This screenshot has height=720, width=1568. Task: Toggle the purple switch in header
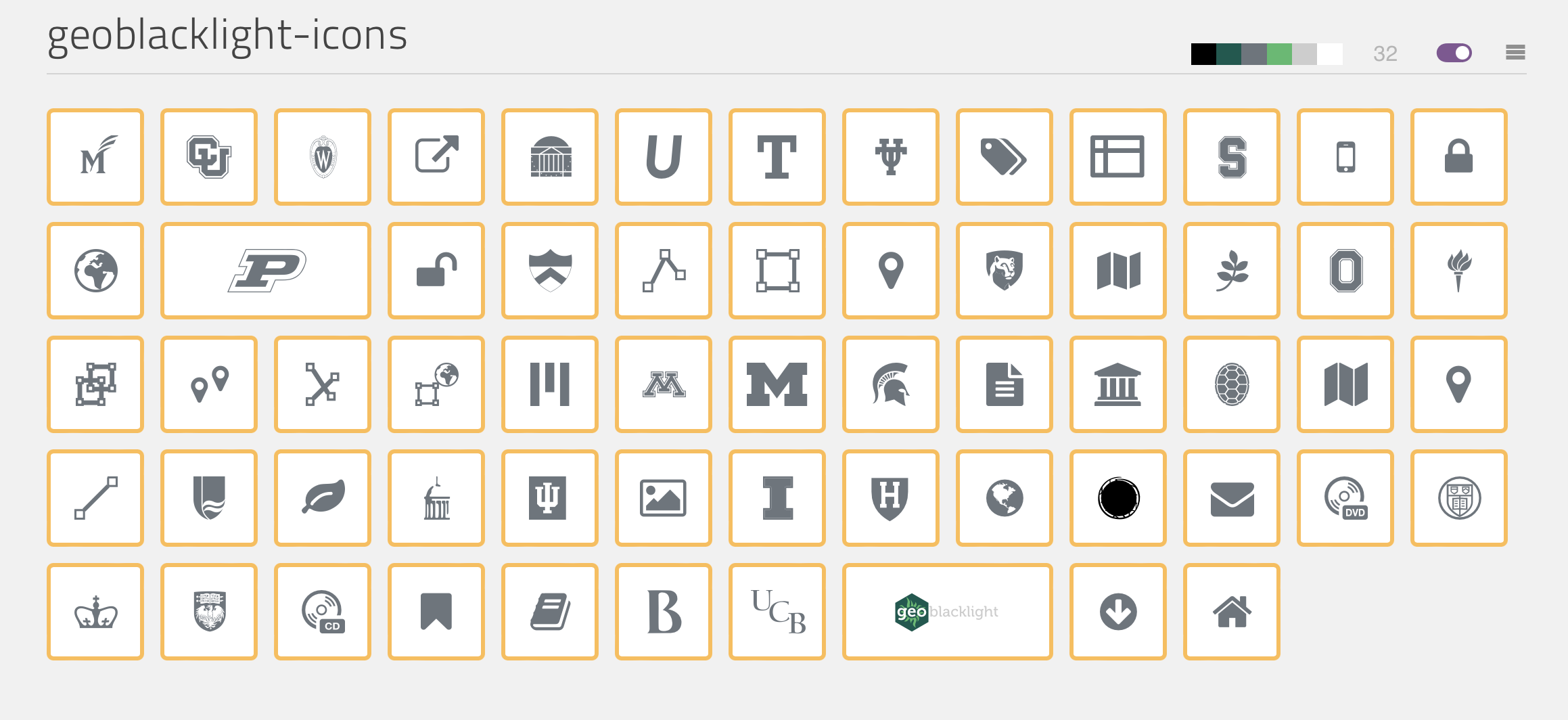tap(1454, 53)
